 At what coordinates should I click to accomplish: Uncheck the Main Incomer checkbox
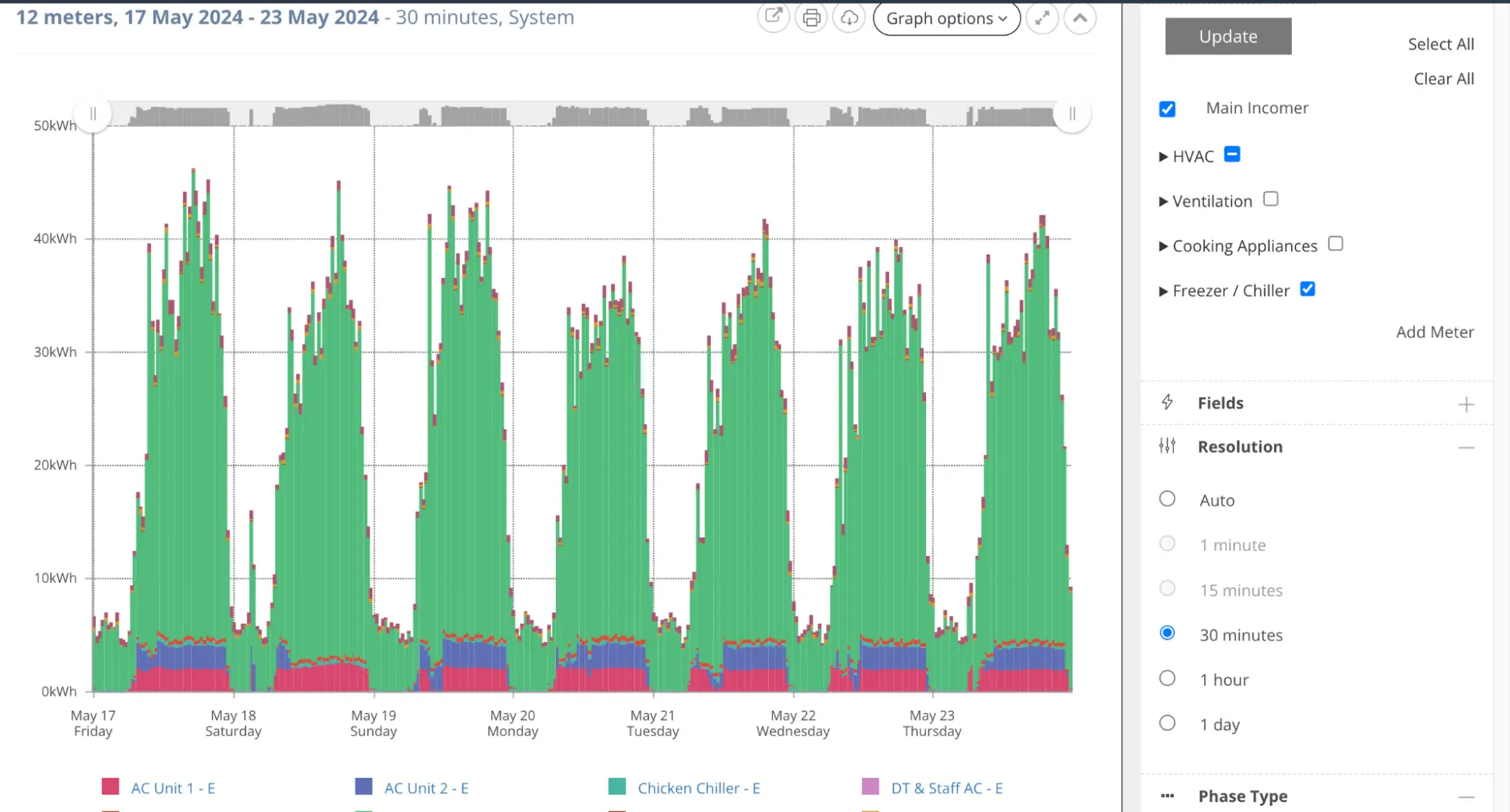coord(1167,109)
